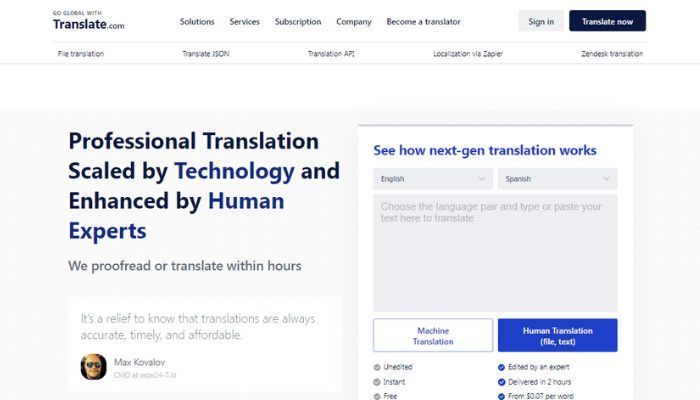This screenshot has height=400, width=700.
Task: Open Localization via Zapier link
Action: pos(468,54)
